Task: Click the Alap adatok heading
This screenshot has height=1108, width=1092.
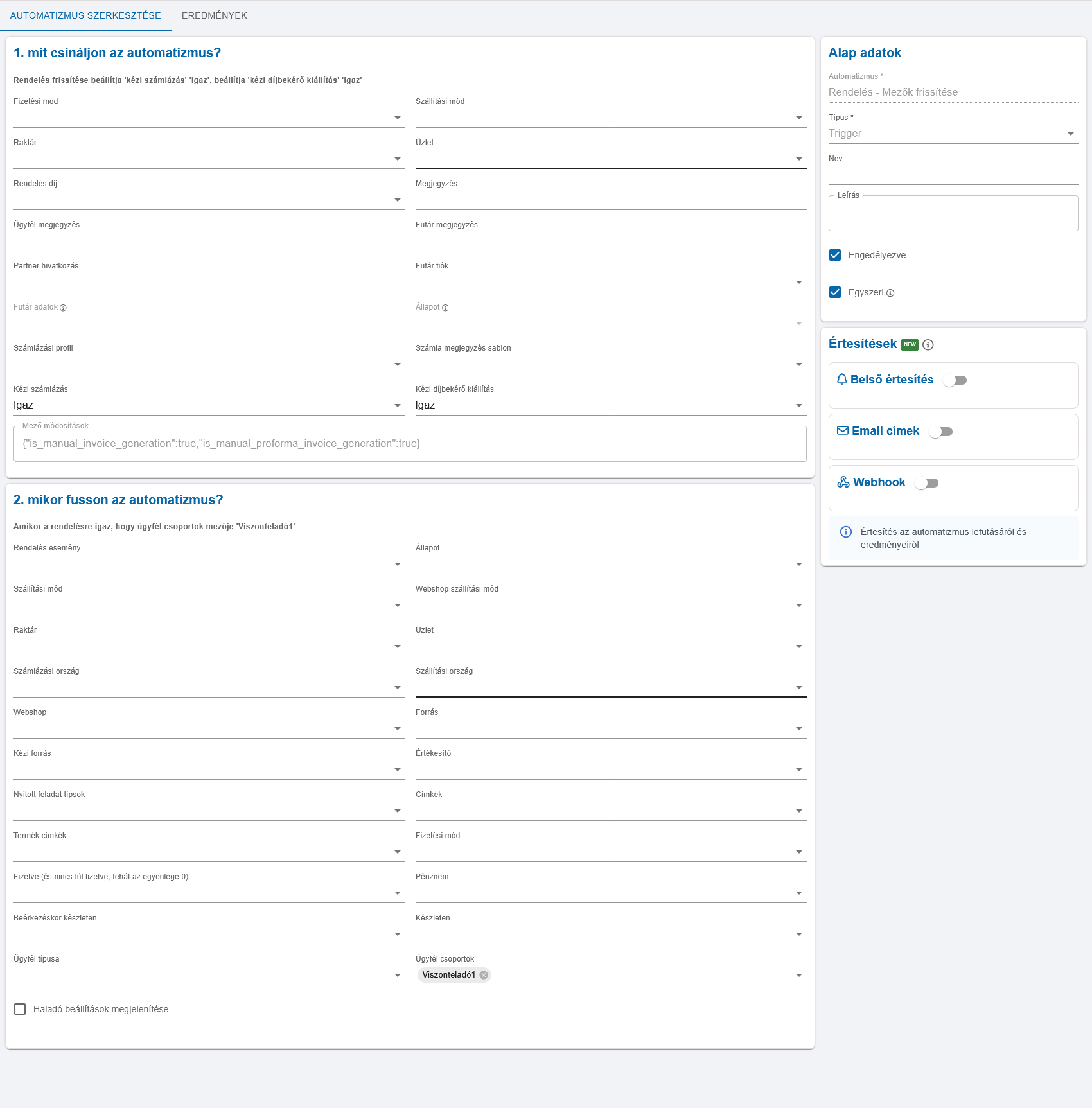Action: click(x=865, y=53)
